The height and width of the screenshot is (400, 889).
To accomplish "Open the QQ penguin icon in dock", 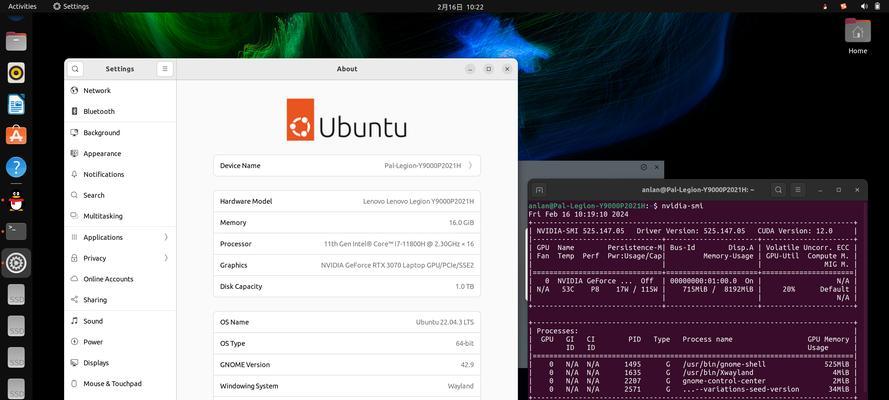I will click(x=16, y=201).
